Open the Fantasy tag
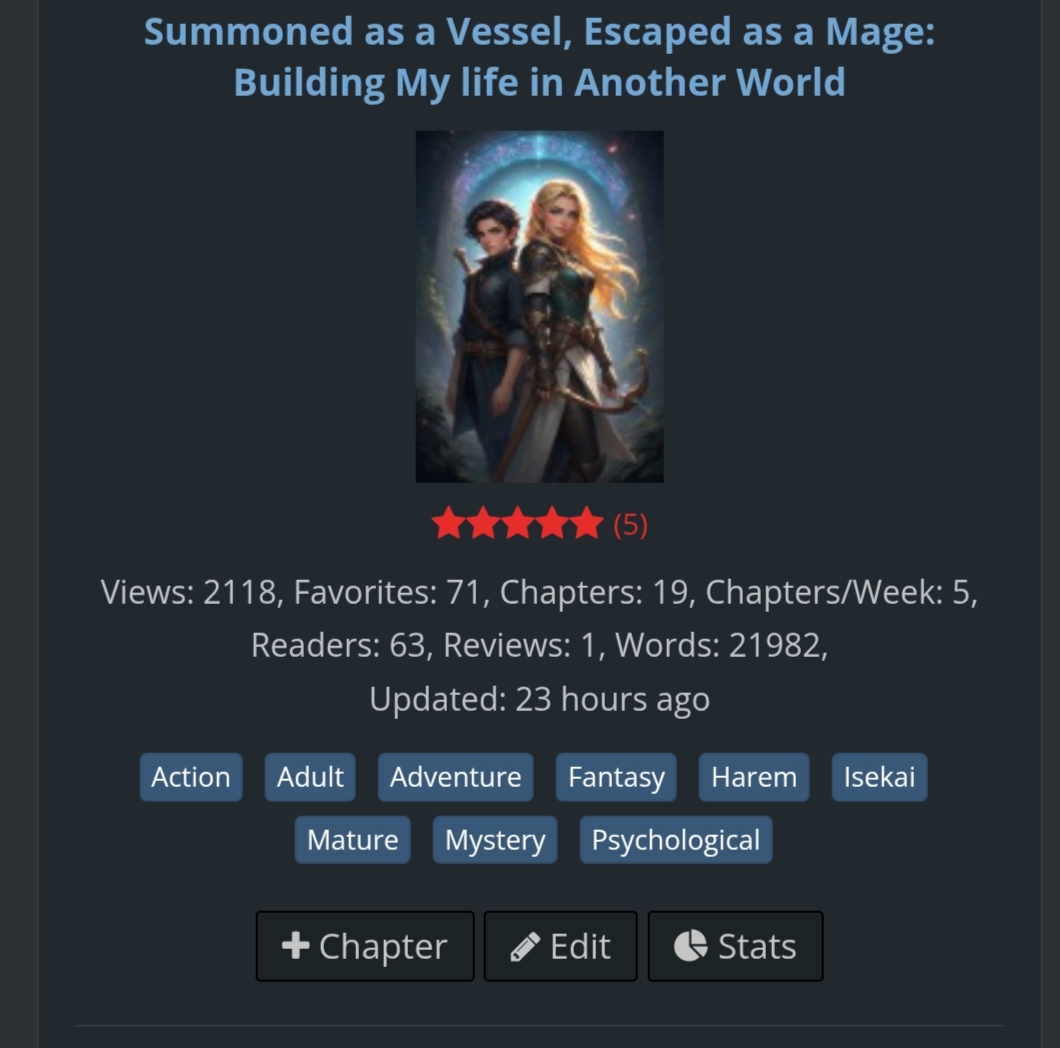 [x=616, y=777]
